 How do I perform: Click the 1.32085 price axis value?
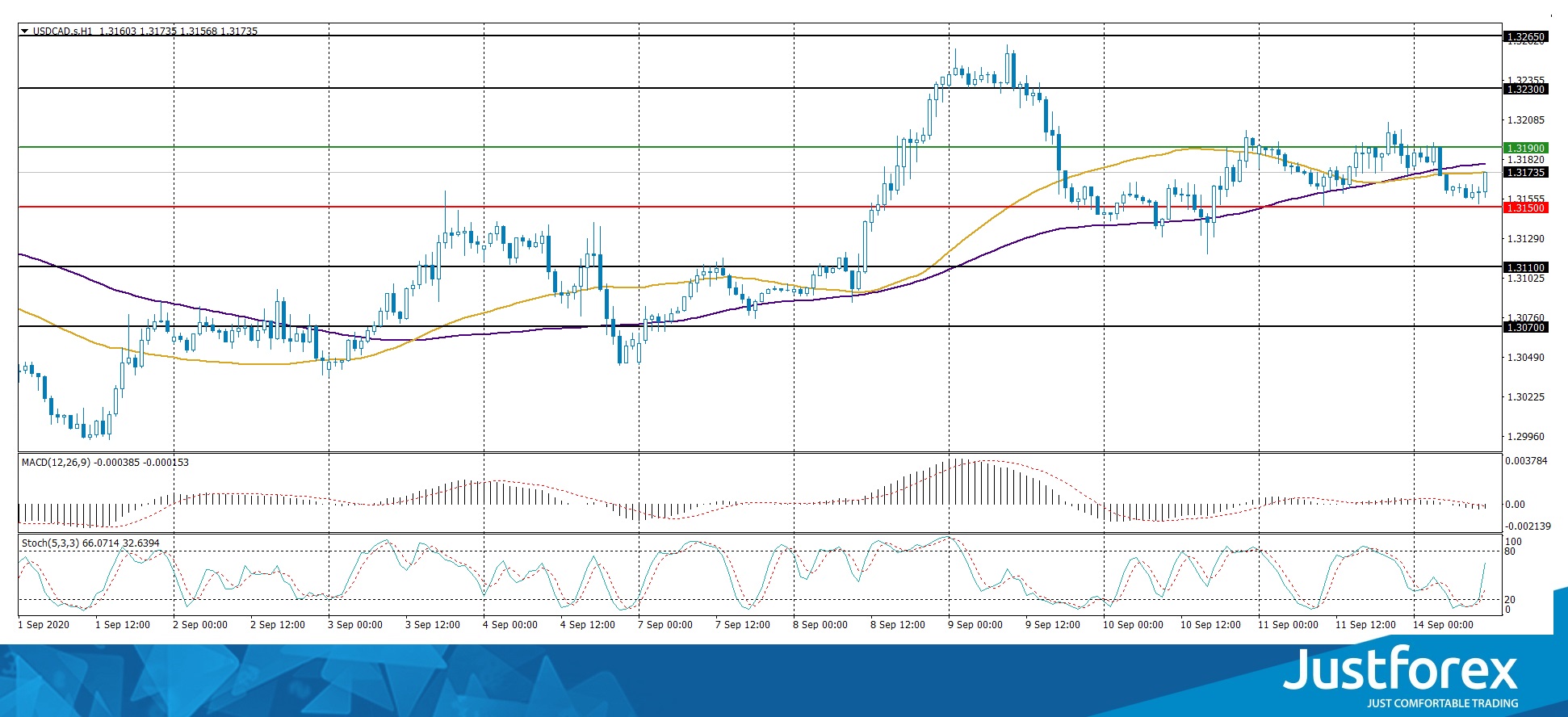(x=1526, y=120)
